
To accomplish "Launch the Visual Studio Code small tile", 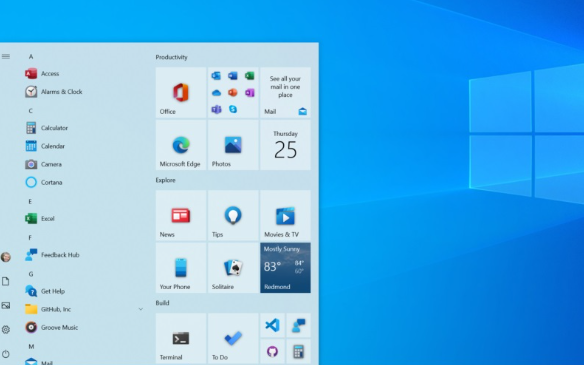I will click(272, 325).
